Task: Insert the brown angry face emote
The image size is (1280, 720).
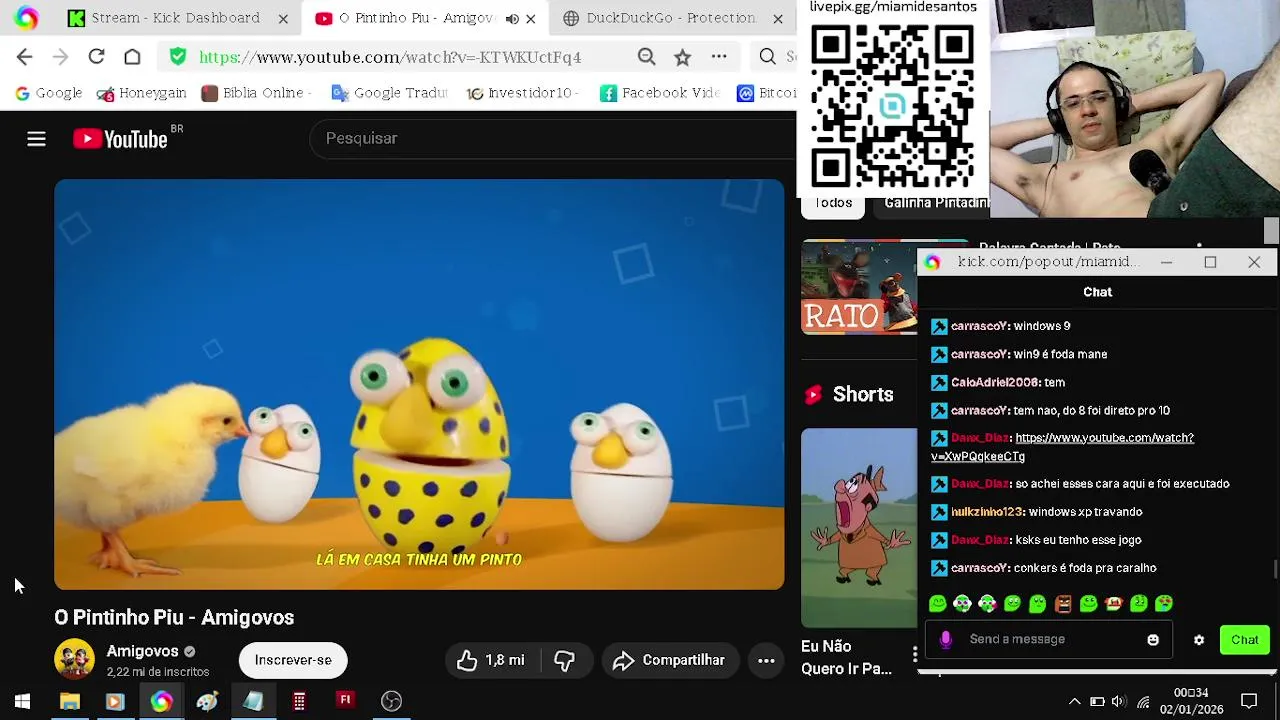Action: tap(1063, 603)
